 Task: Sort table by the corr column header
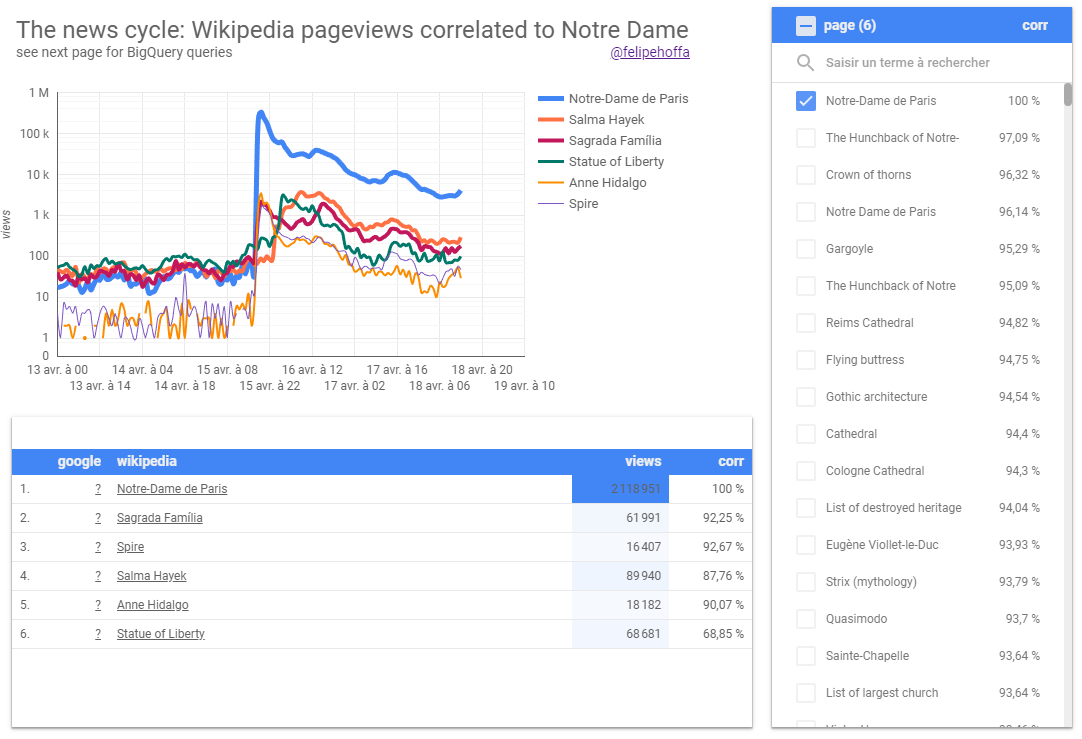click(731, 462)
